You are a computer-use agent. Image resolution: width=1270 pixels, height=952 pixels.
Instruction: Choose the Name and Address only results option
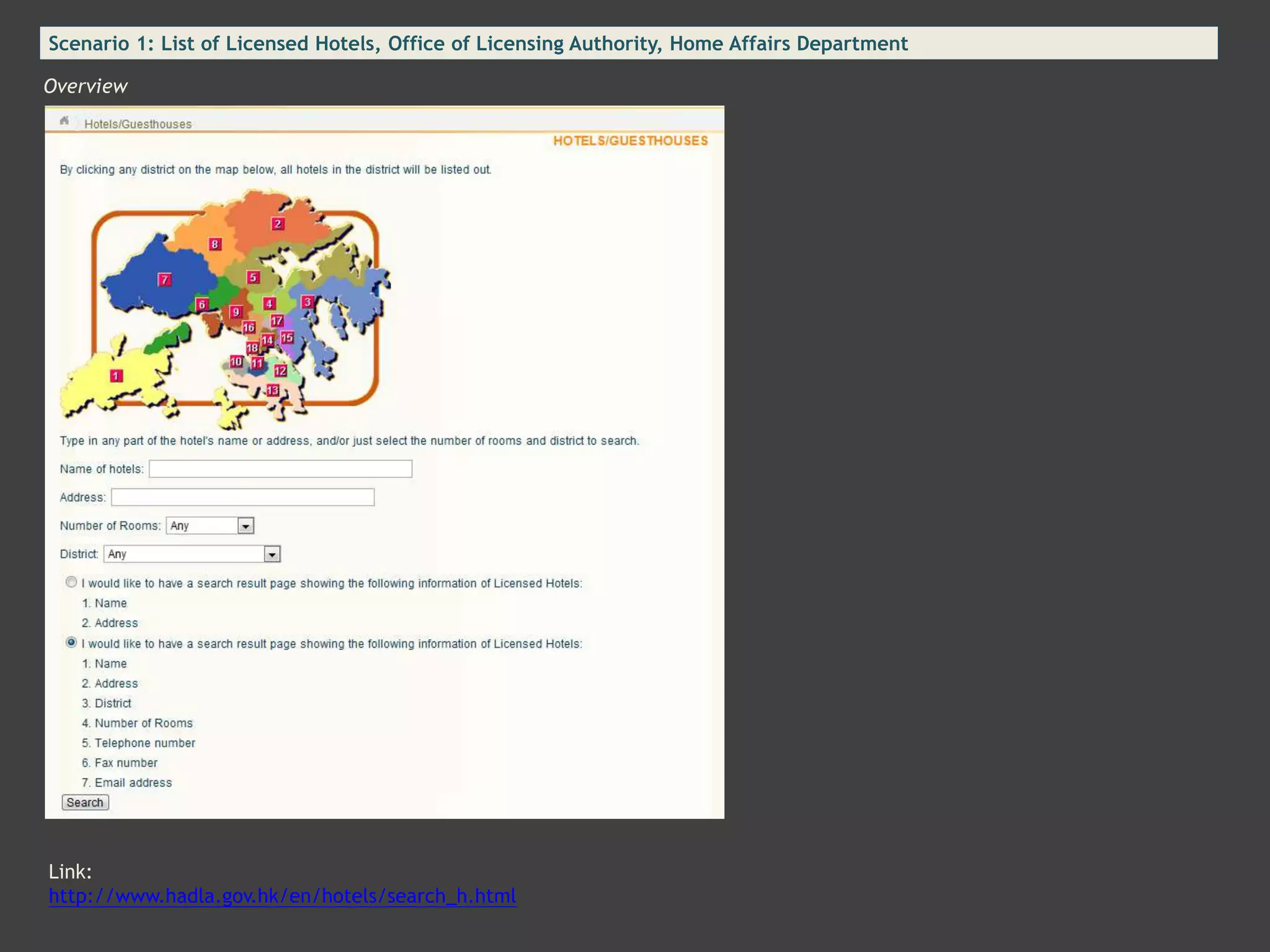(x=71, y=582)
